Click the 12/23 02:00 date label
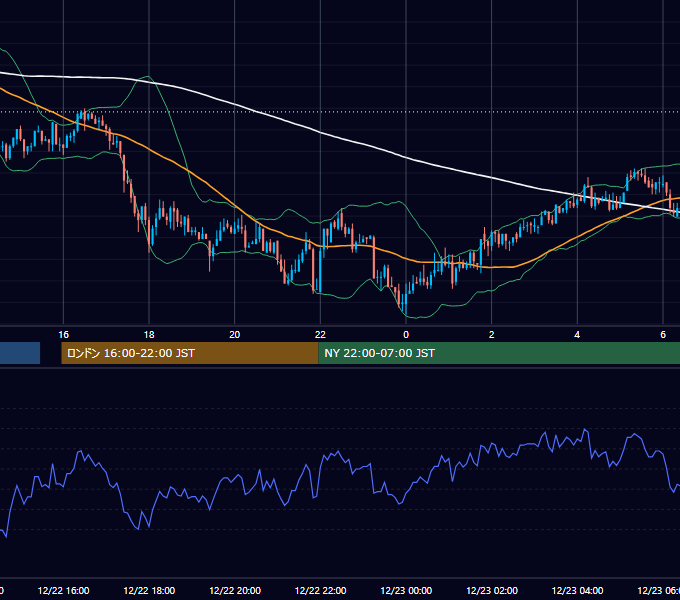 (x=492, y=590)
